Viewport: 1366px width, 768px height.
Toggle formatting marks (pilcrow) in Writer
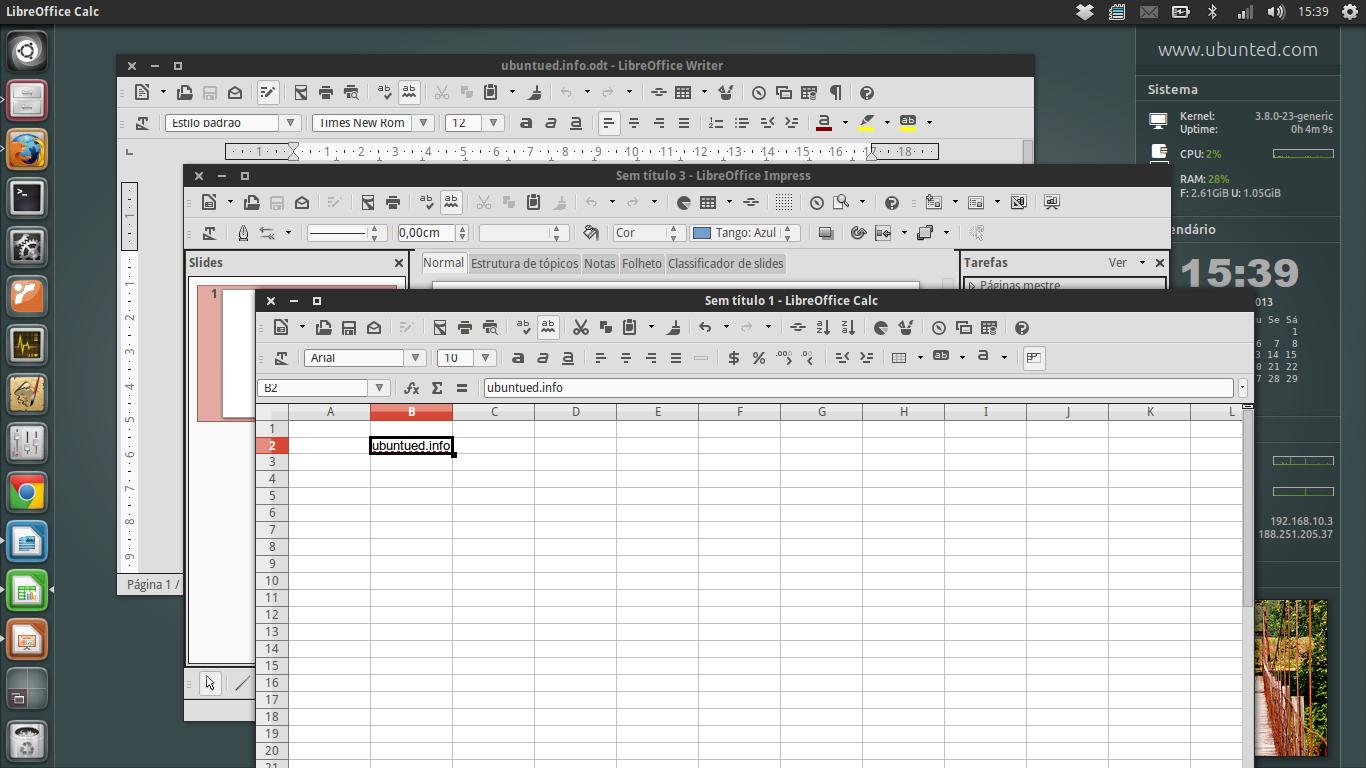point(835,93)
